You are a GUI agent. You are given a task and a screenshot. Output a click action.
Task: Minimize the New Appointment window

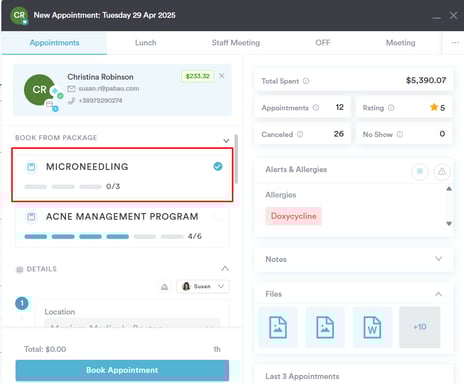pyautogui.click(x=436, y=18)
